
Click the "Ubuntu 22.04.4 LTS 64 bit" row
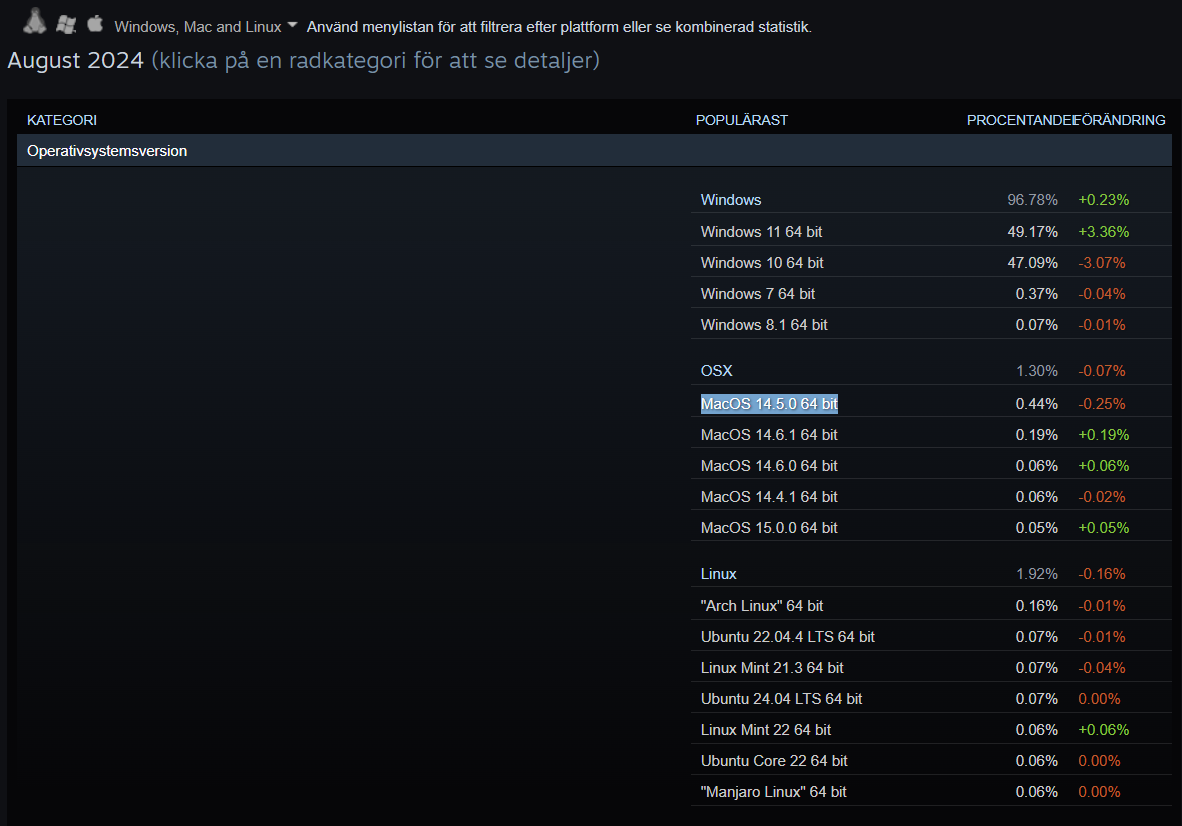coord(787,636)
